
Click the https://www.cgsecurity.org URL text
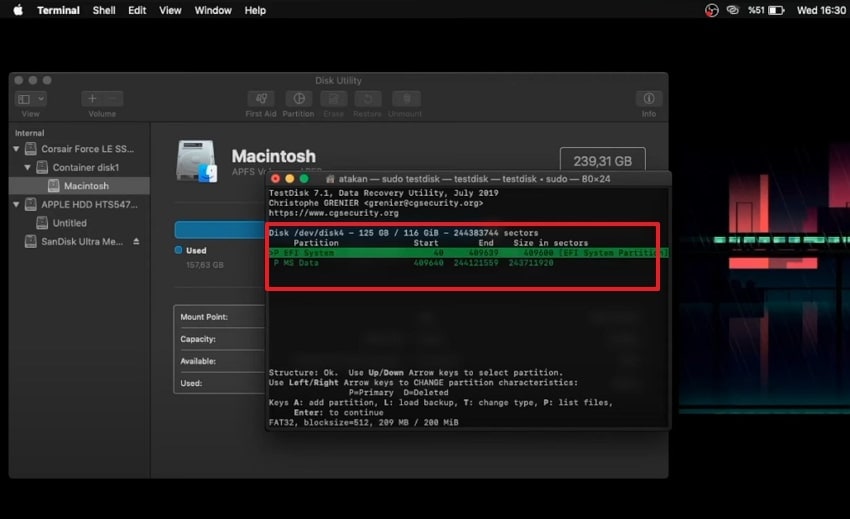tap(333, 213)
